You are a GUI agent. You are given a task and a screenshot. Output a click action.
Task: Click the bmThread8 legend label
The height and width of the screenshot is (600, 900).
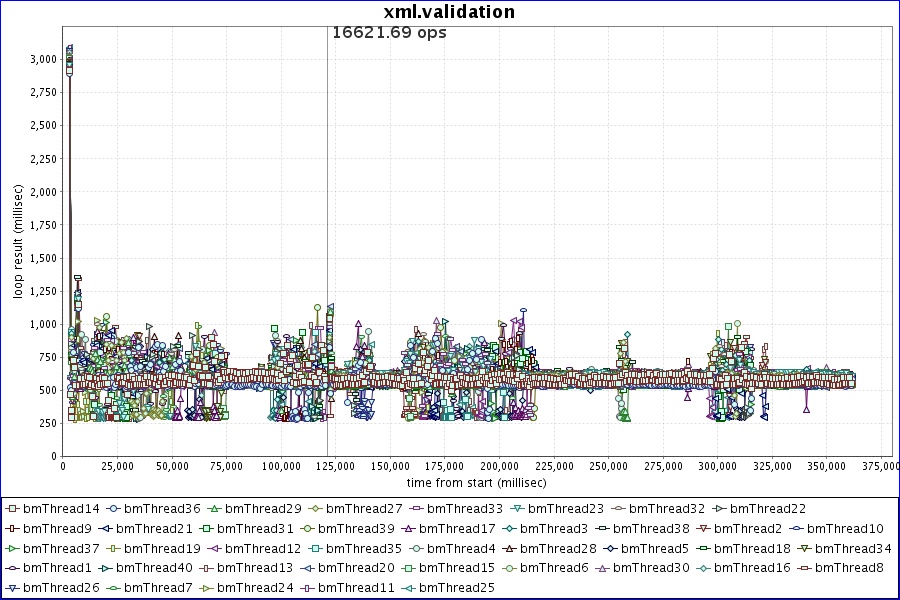(x=849, y=568)
